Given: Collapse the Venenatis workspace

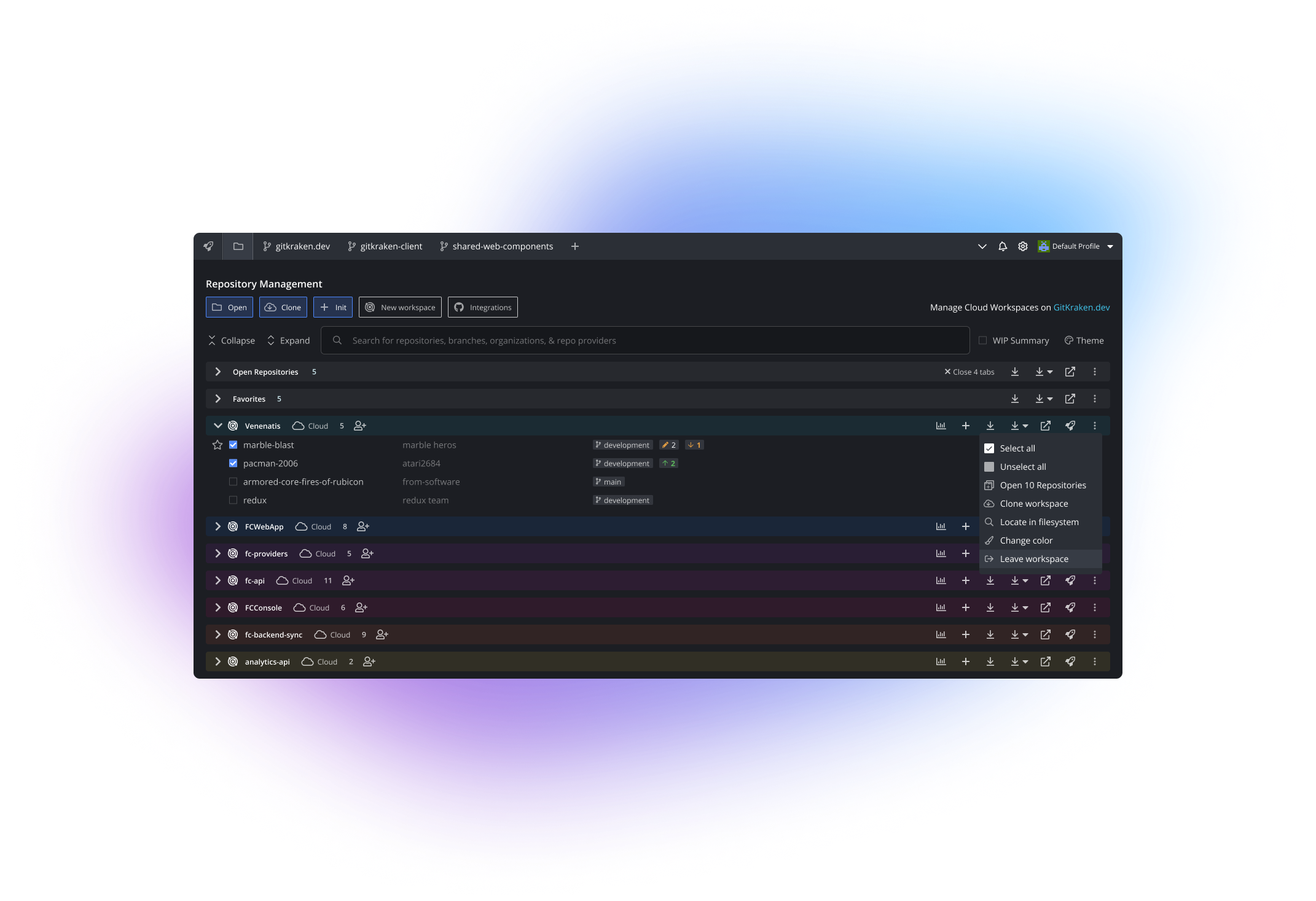Looking at the screenshot, I should (x=217, y=426).
